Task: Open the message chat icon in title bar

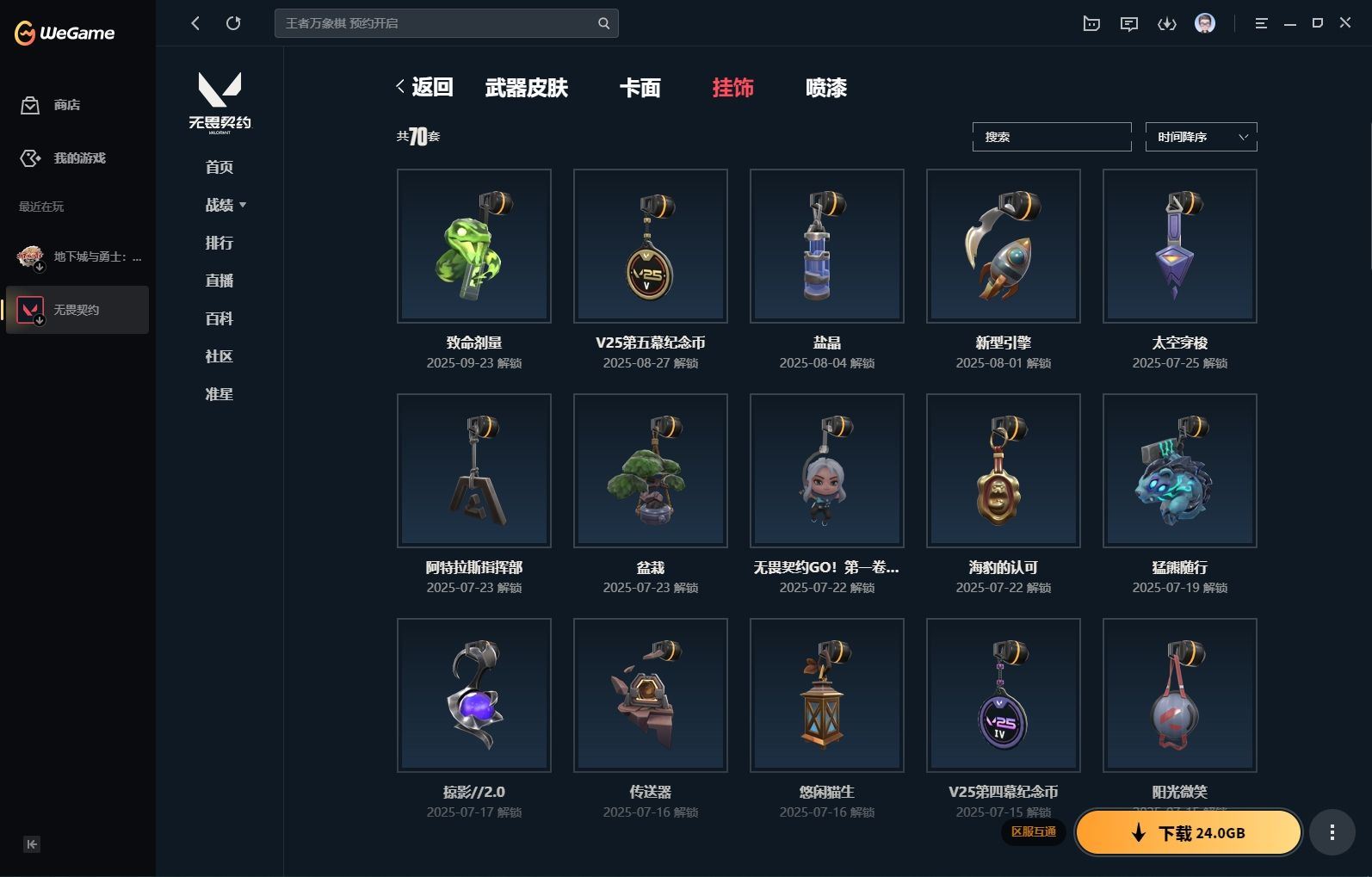Action: [x=1129, y=24]
